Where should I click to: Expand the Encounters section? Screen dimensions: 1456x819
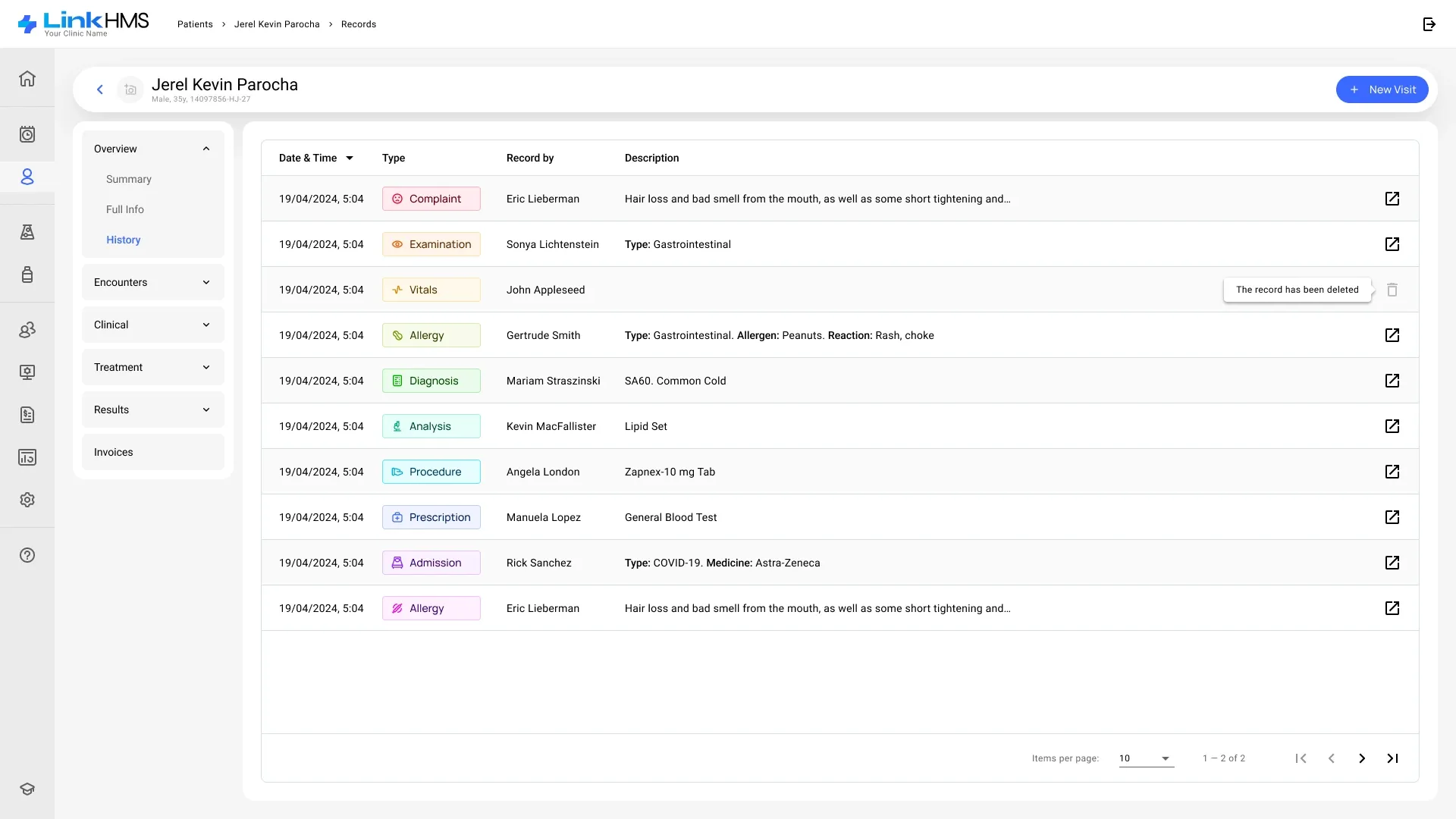pyautogui.click(x=153, y=282)
